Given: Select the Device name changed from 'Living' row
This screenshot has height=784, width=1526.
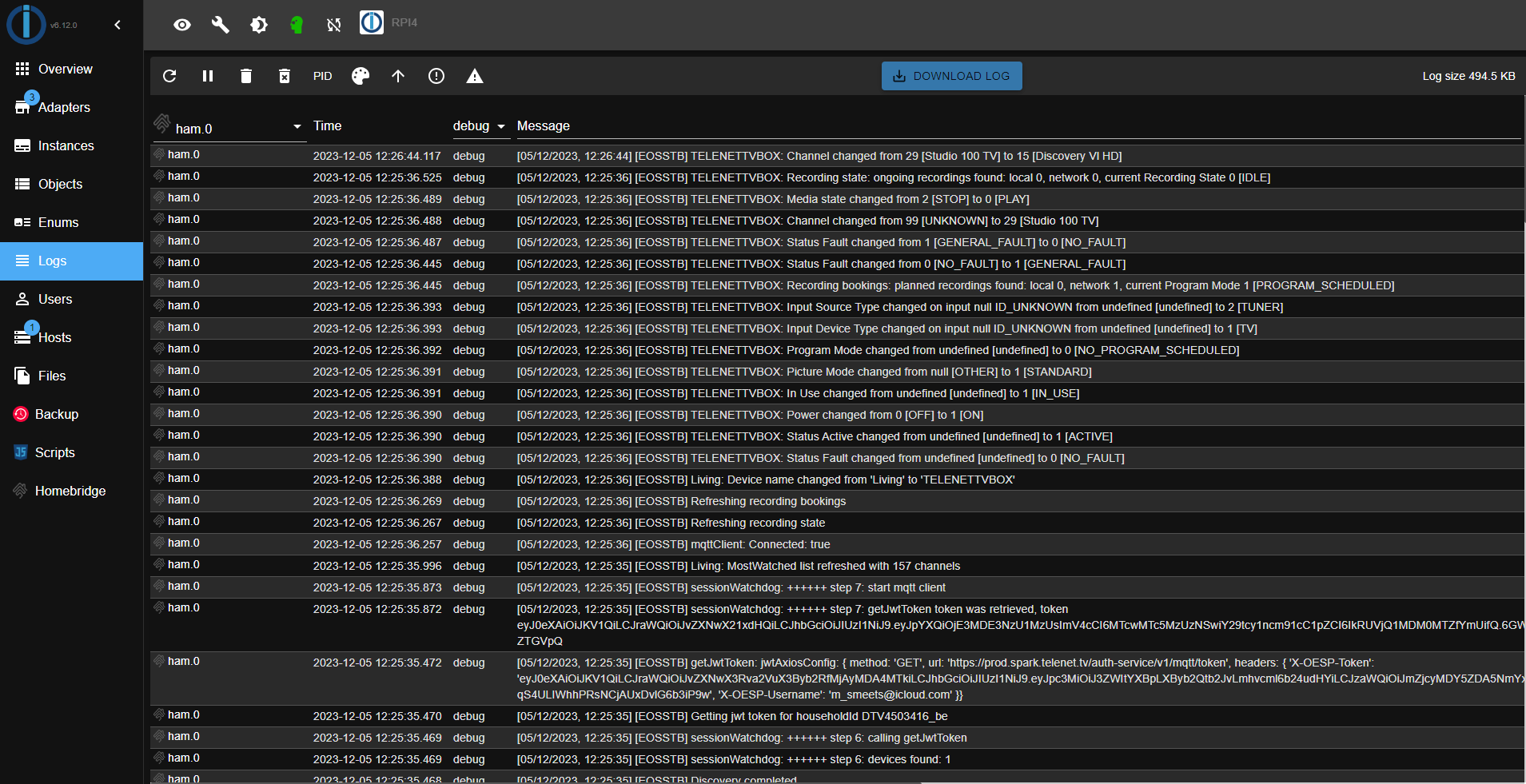Looking at the screenshot, I should point(836,480).
